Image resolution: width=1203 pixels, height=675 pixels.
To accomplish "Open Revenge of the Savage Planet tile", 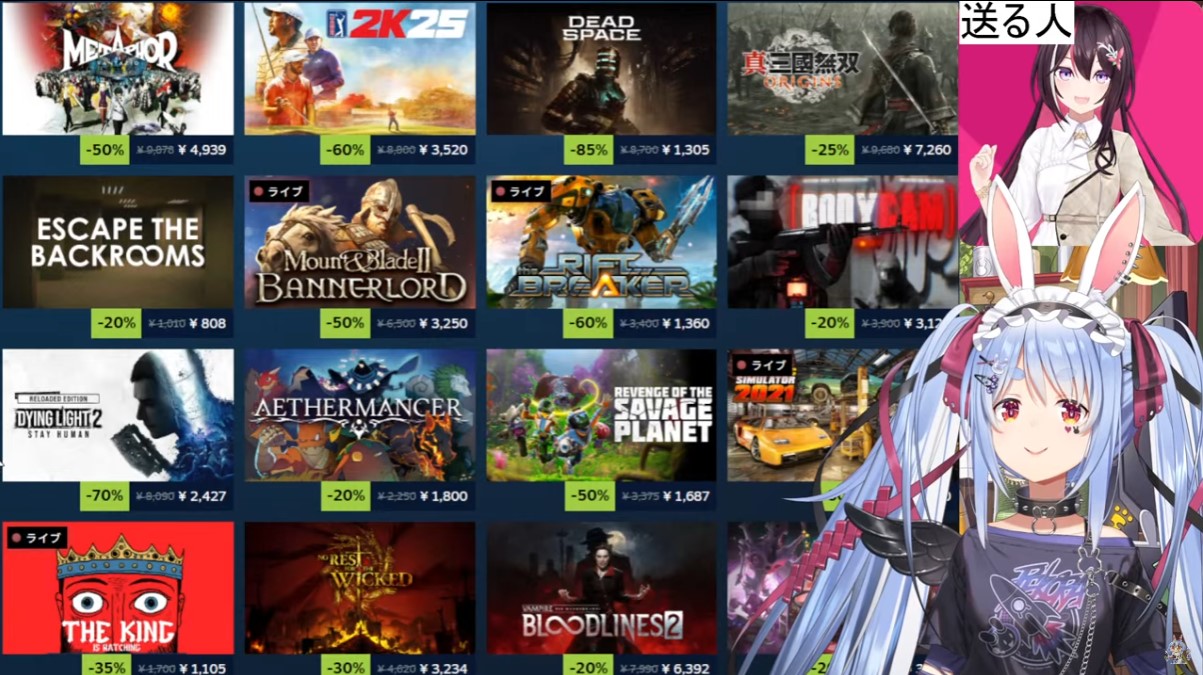I will point(601,415).
